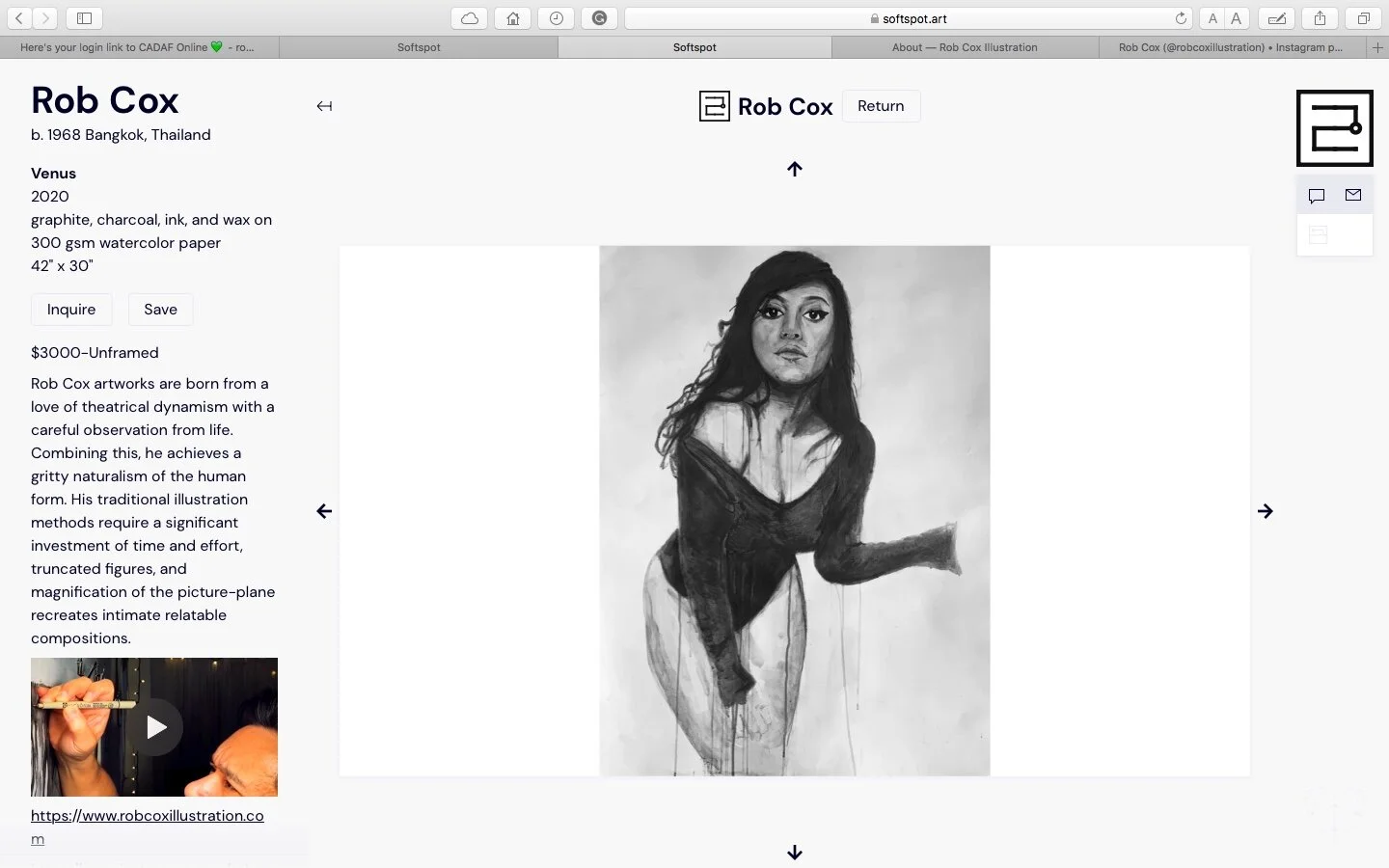Open the mail envelope icon

click(x=1353, y=196)
